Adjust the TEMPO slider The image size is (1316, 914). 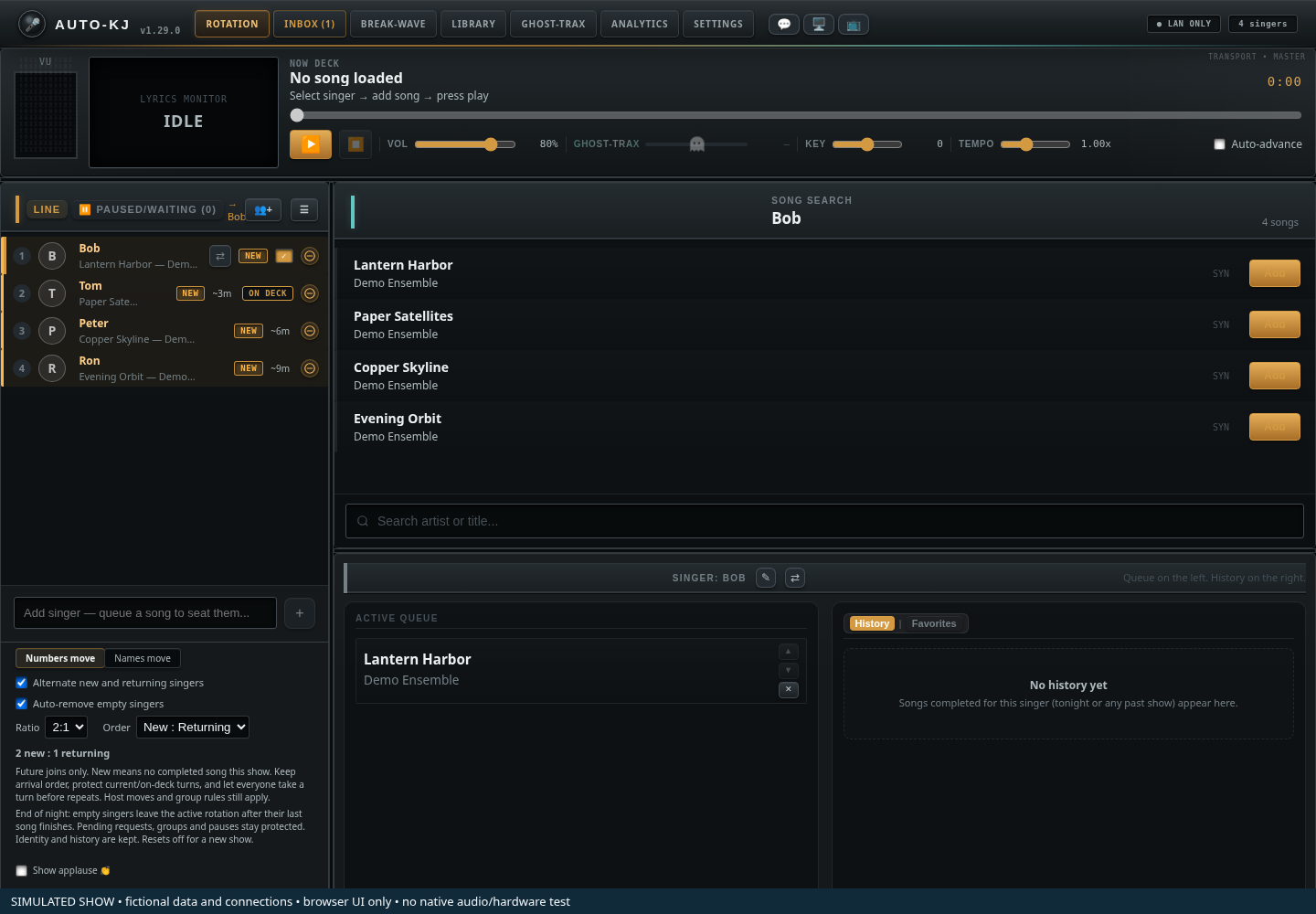(1035, 144)
